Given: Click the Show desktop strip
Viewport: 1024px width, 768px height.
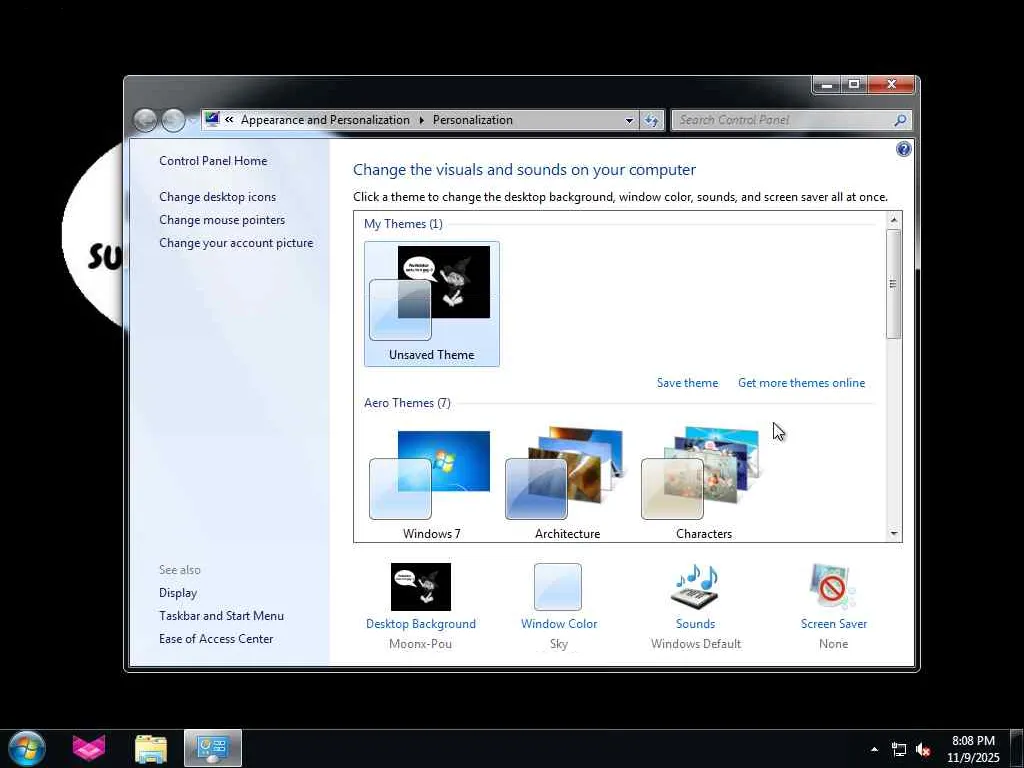Looking at the screenshot, I should (x=1017, y=749).
